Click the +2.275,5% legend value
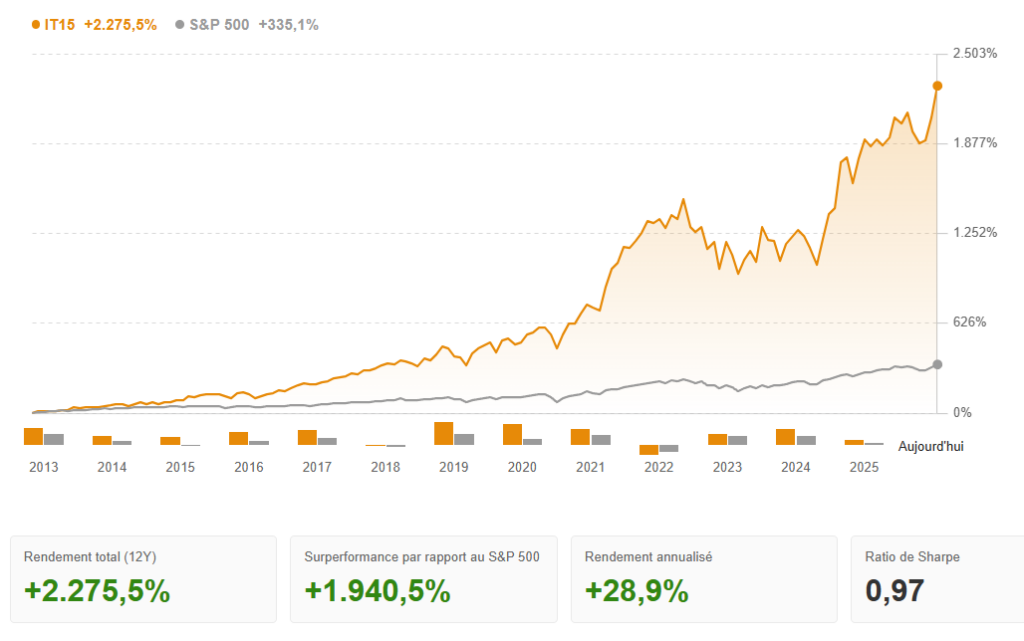This screenshot has width=1024, height=641. [120, 25]
